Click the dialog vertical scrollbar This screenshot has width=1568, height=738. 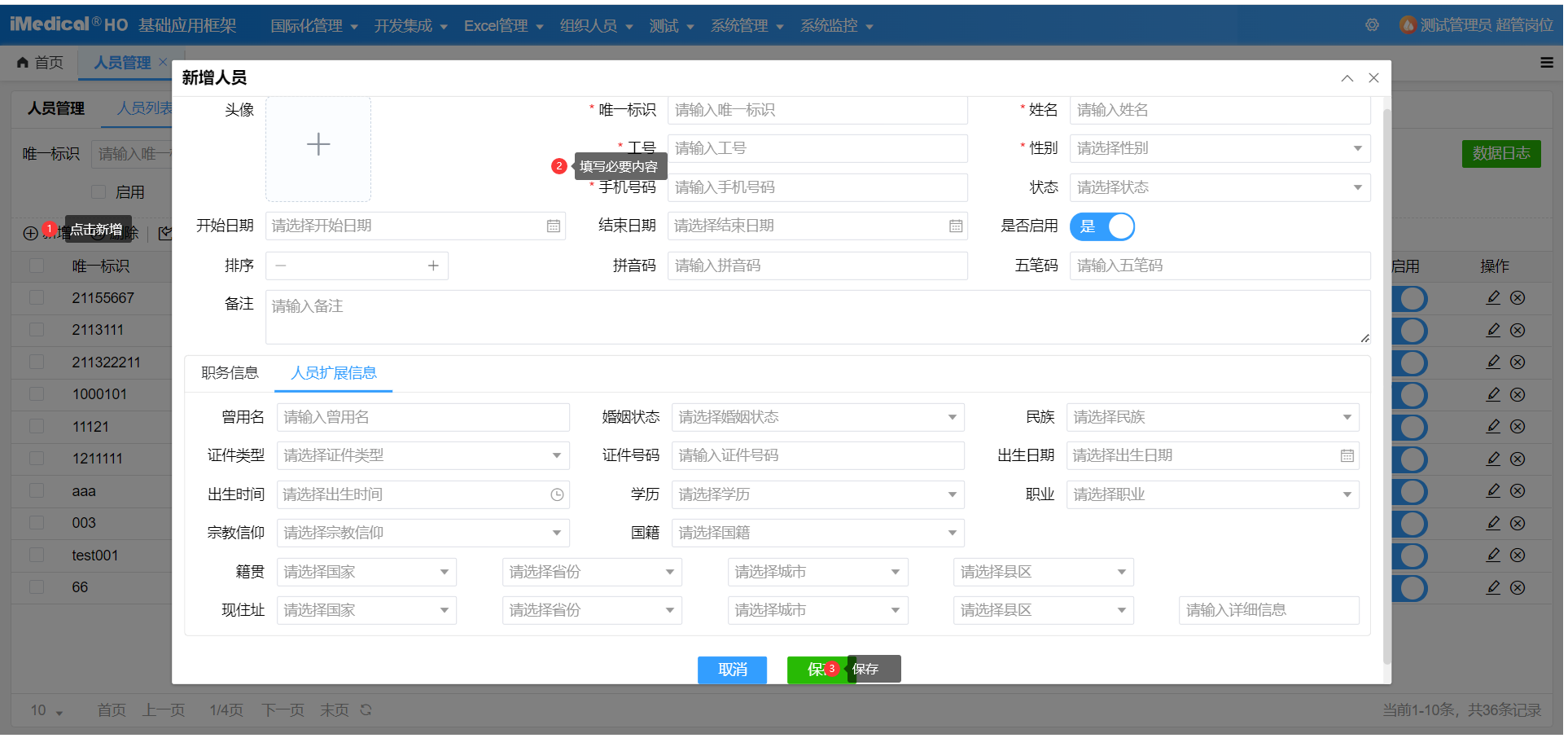click(x=1386, y=387)
